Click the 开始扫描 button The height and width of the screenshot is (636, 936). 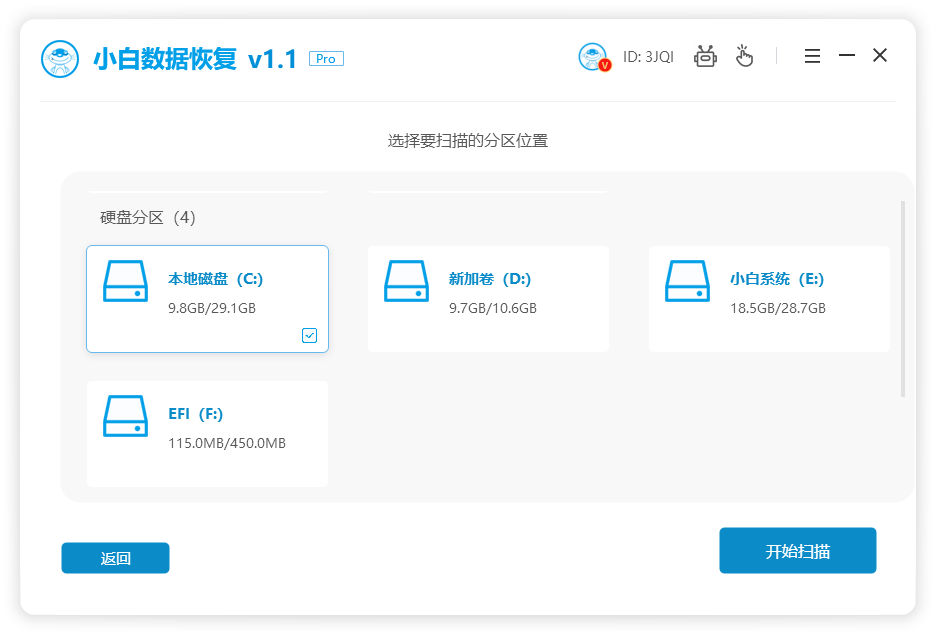[x=797, y=550]
